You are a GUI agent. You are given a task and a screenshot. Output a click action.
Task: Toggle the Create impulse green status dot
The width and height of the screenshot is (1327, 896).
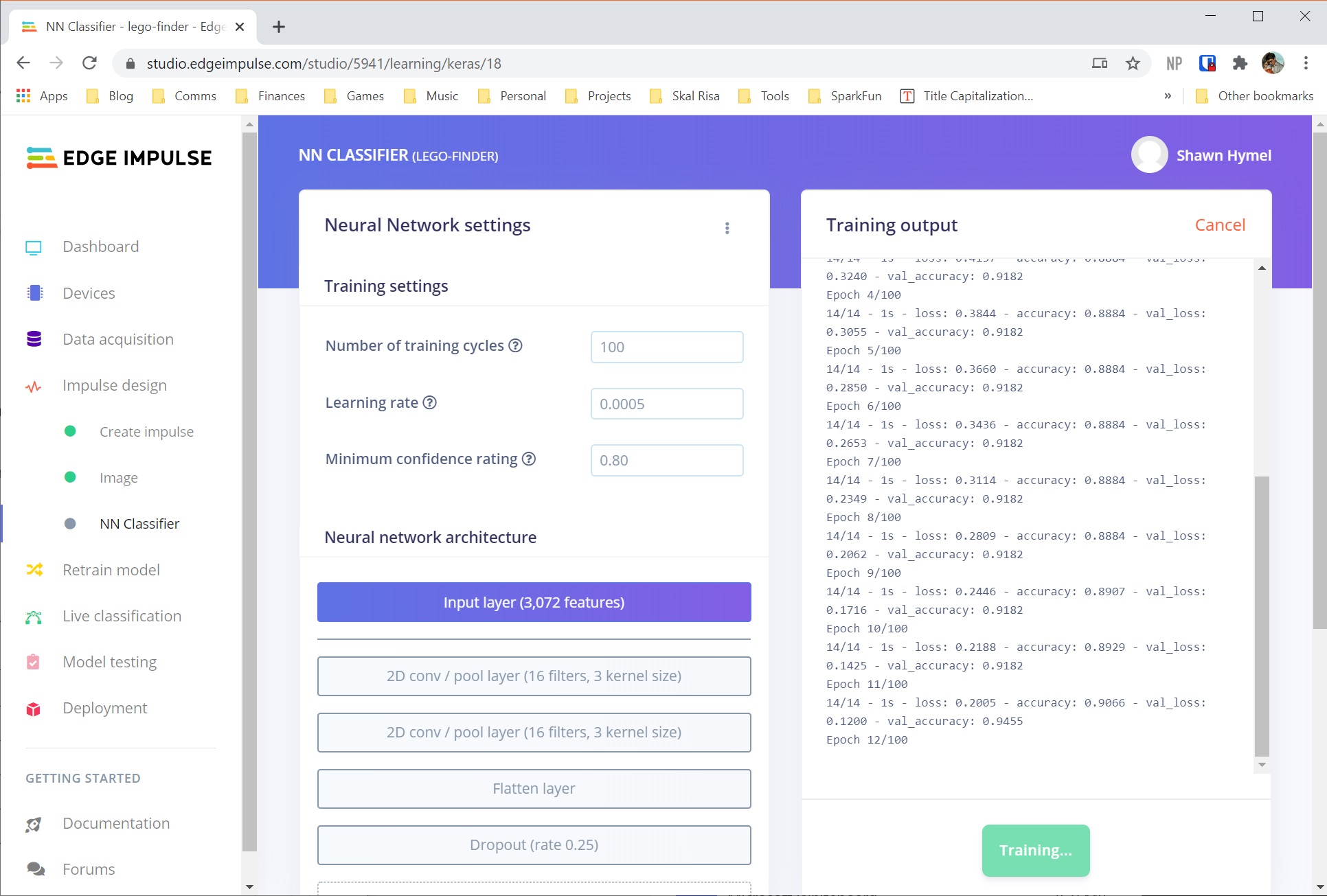point(70,431)
